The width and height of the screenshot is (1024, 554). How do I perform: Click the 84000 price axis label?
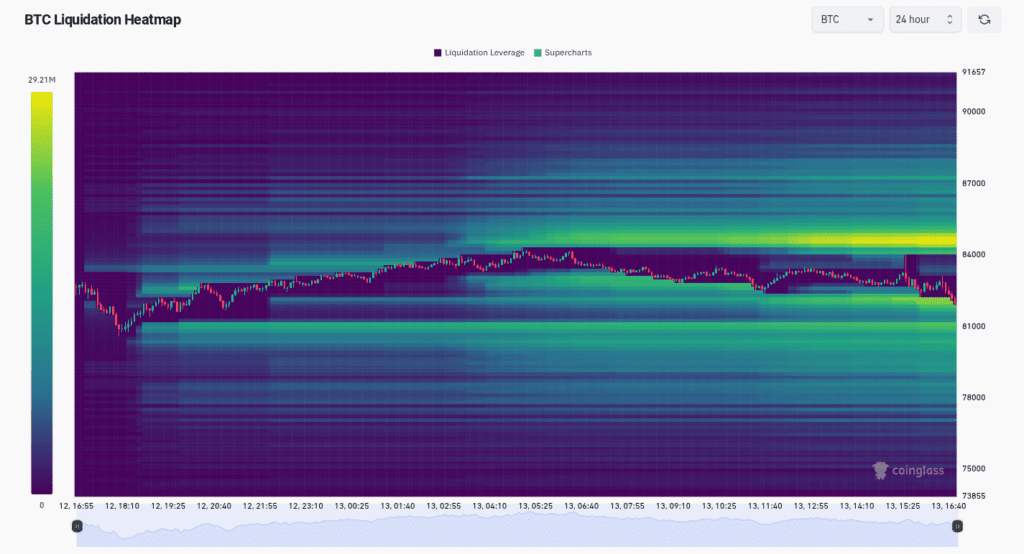click(x=975, y=255)
